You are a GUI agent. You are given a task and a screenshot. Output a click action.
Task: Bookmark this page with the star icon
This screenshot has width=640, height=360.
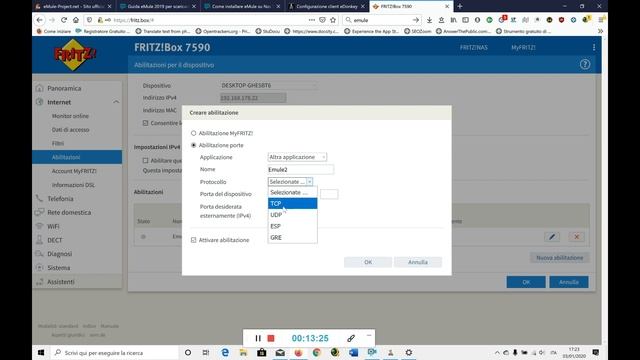point(333,20)
